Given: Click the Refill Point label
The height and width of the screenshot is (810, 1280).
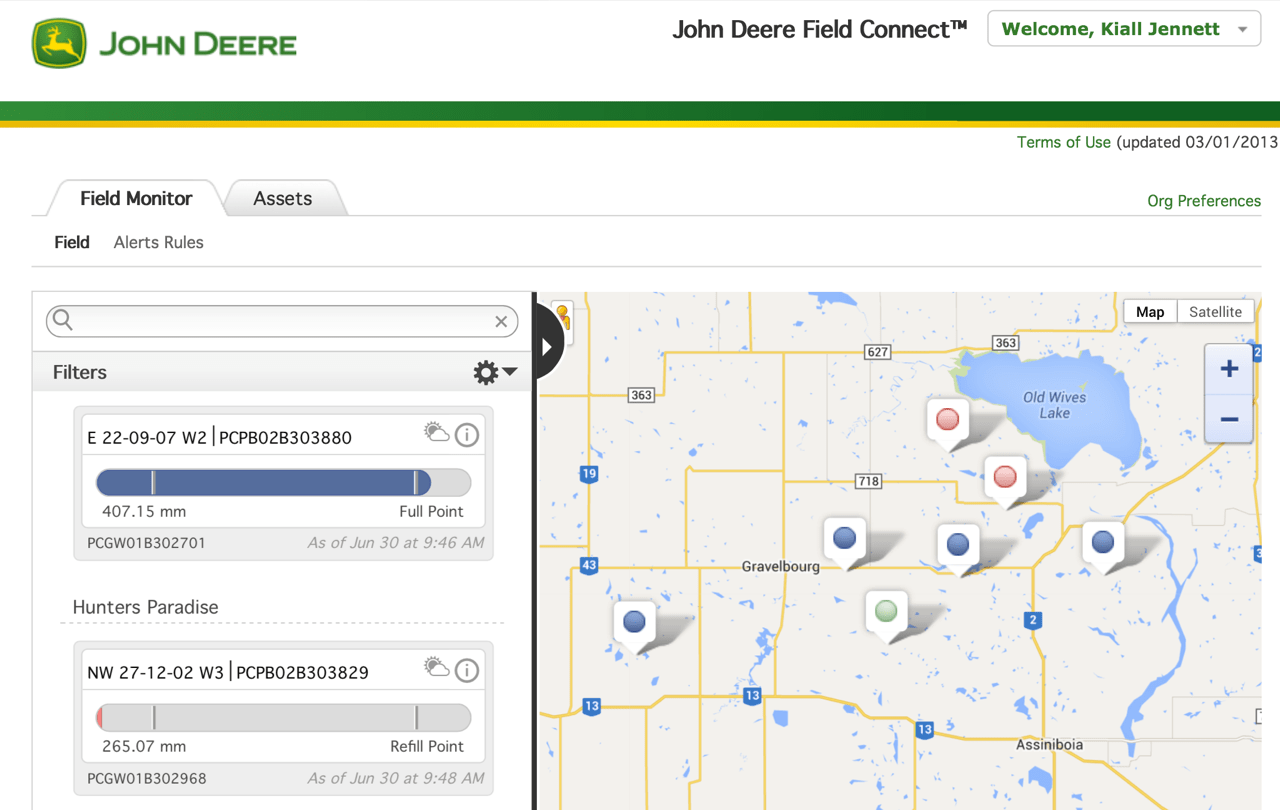Looking at the screenshot, I should 427,746.
